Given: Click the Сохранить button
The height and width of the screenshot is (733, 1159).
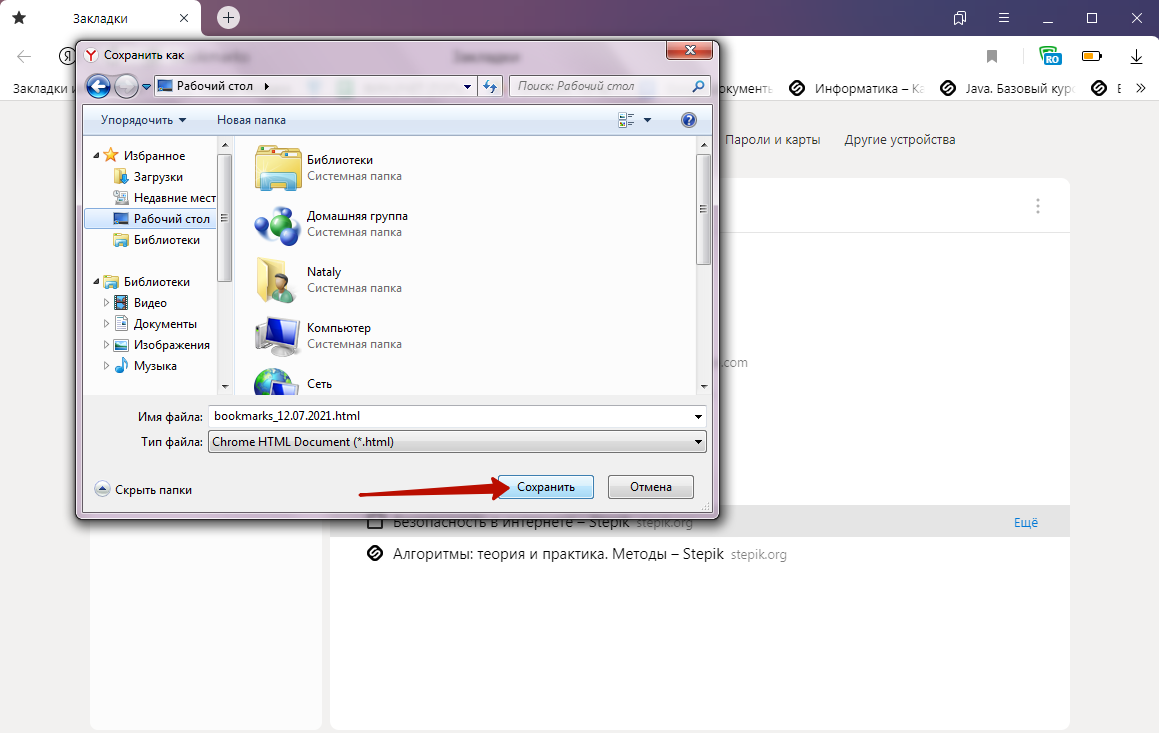Looking at the screenshot, I should point(545,487).
